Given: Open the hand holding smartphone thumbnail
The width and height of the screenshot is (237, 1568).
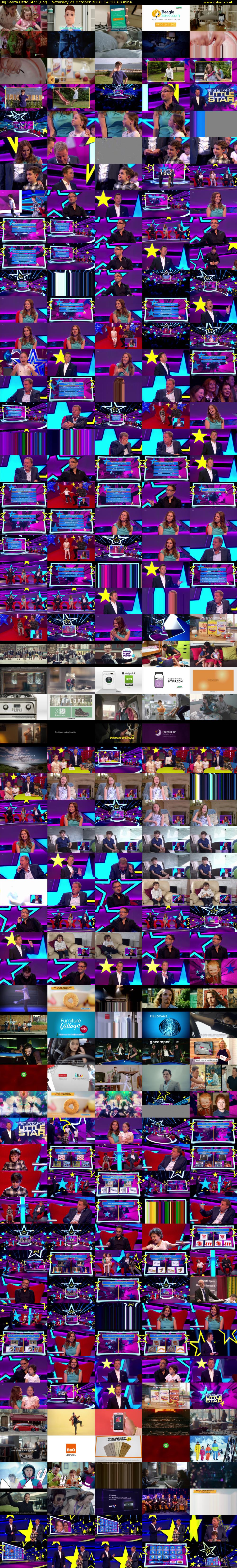Looking at the screenshot, I should 118,1421.
